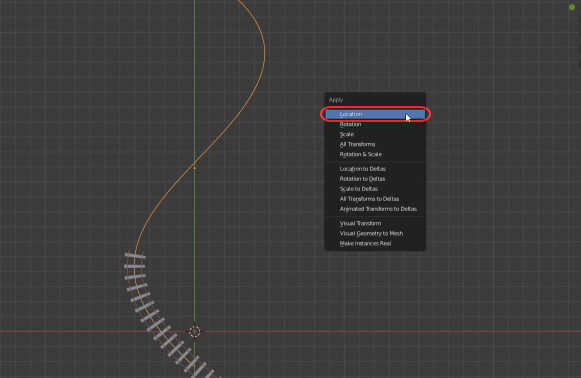Pick All Transforms to Deltas
The image size is (581, 378).
375,199
